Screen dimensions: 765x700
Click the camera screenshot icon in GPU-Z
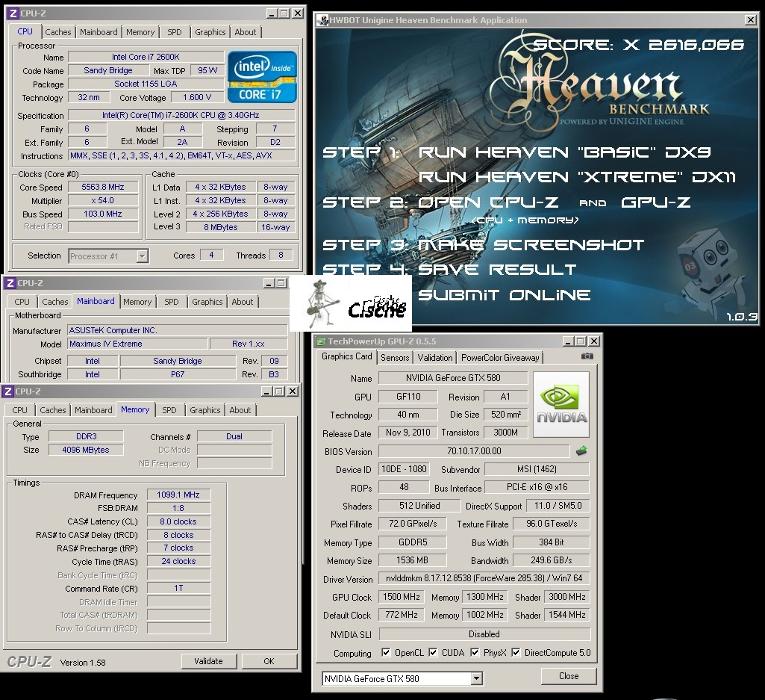coord(587,356)
